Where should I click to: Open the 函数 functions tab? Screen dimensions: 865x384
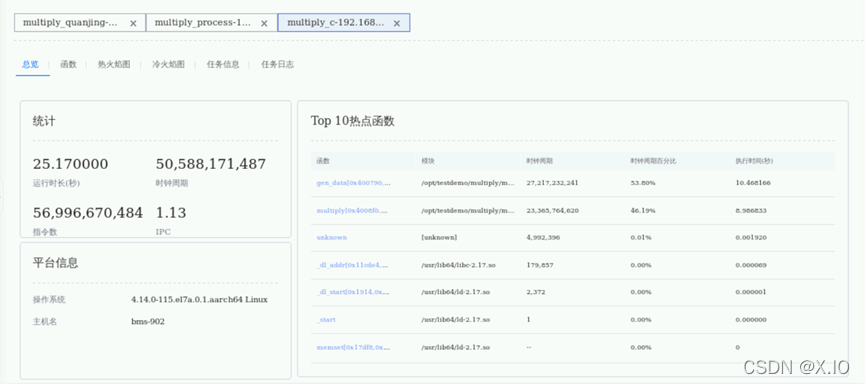point(68,65)
